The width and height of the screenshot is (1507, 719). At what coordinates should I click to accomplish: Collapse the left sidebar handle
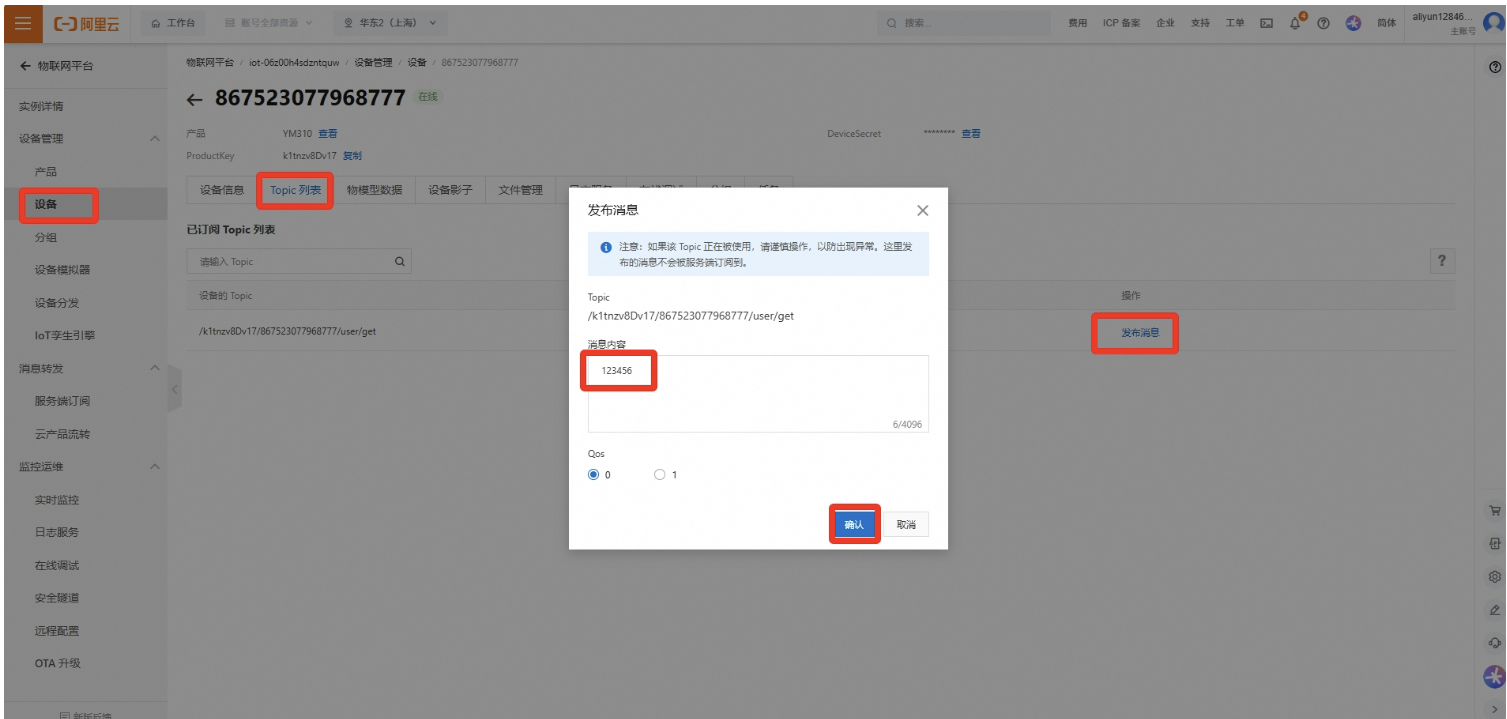coord(175,389)
